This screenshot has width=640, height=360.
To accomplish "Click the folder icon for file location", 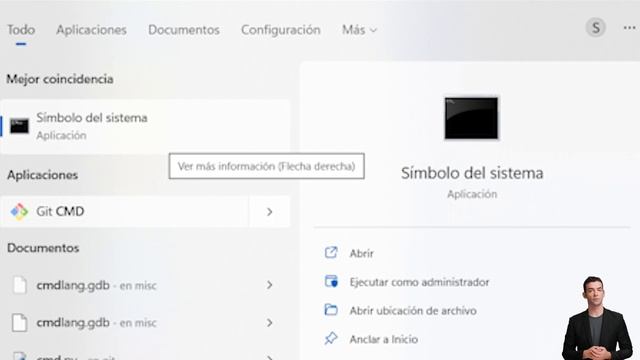I will (x=331, y=310).
